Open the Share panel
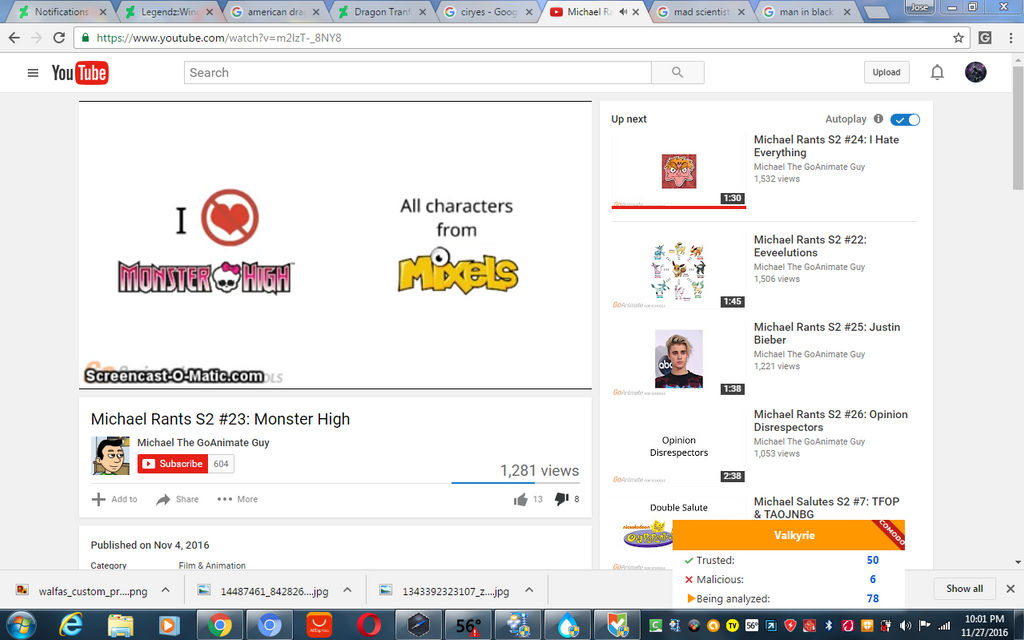This screenshot has height=640, width=1024. coord(177,499)
